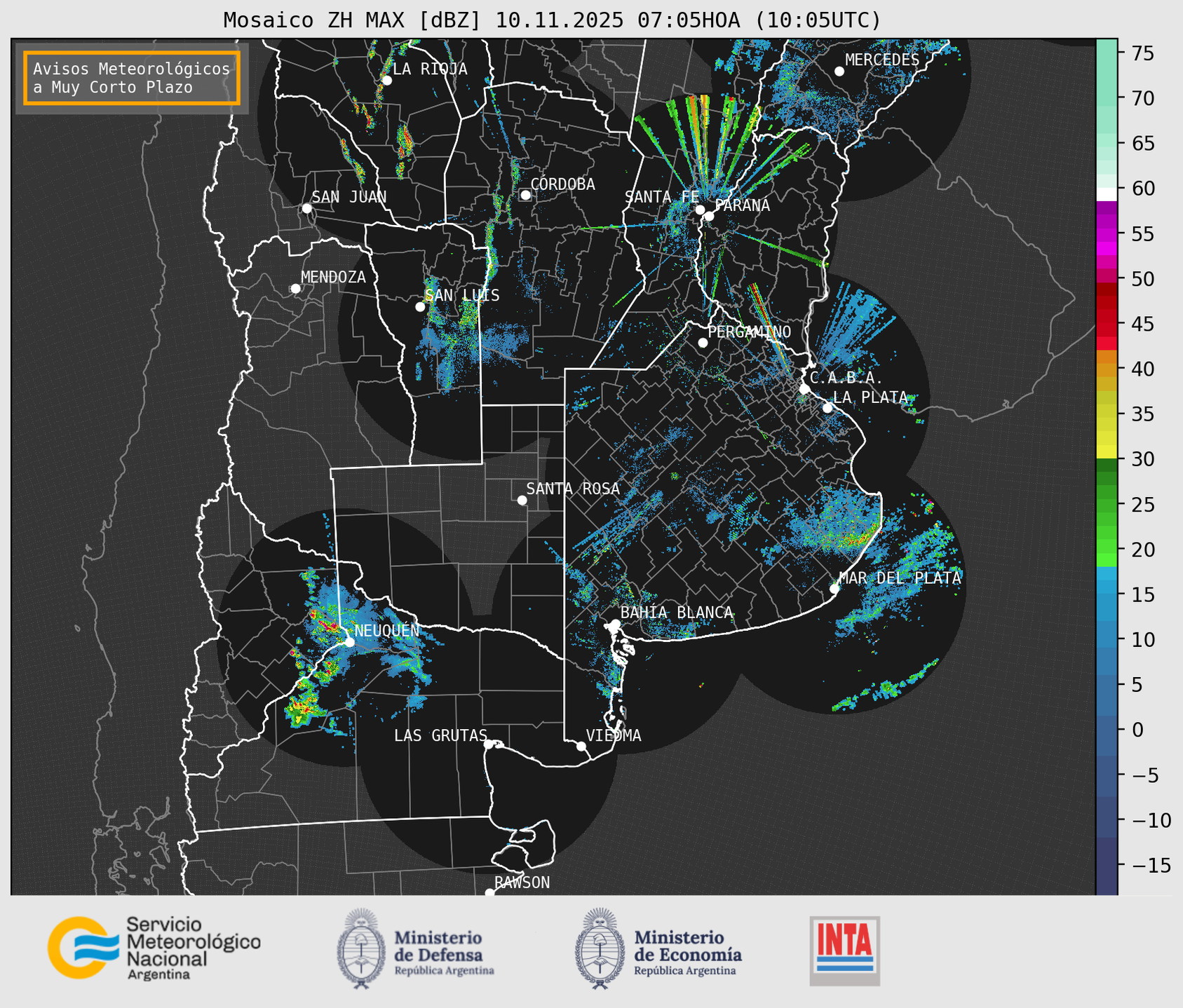
Task: Click the Ministerio de Economía emblem
Action: tap(599, 949)
